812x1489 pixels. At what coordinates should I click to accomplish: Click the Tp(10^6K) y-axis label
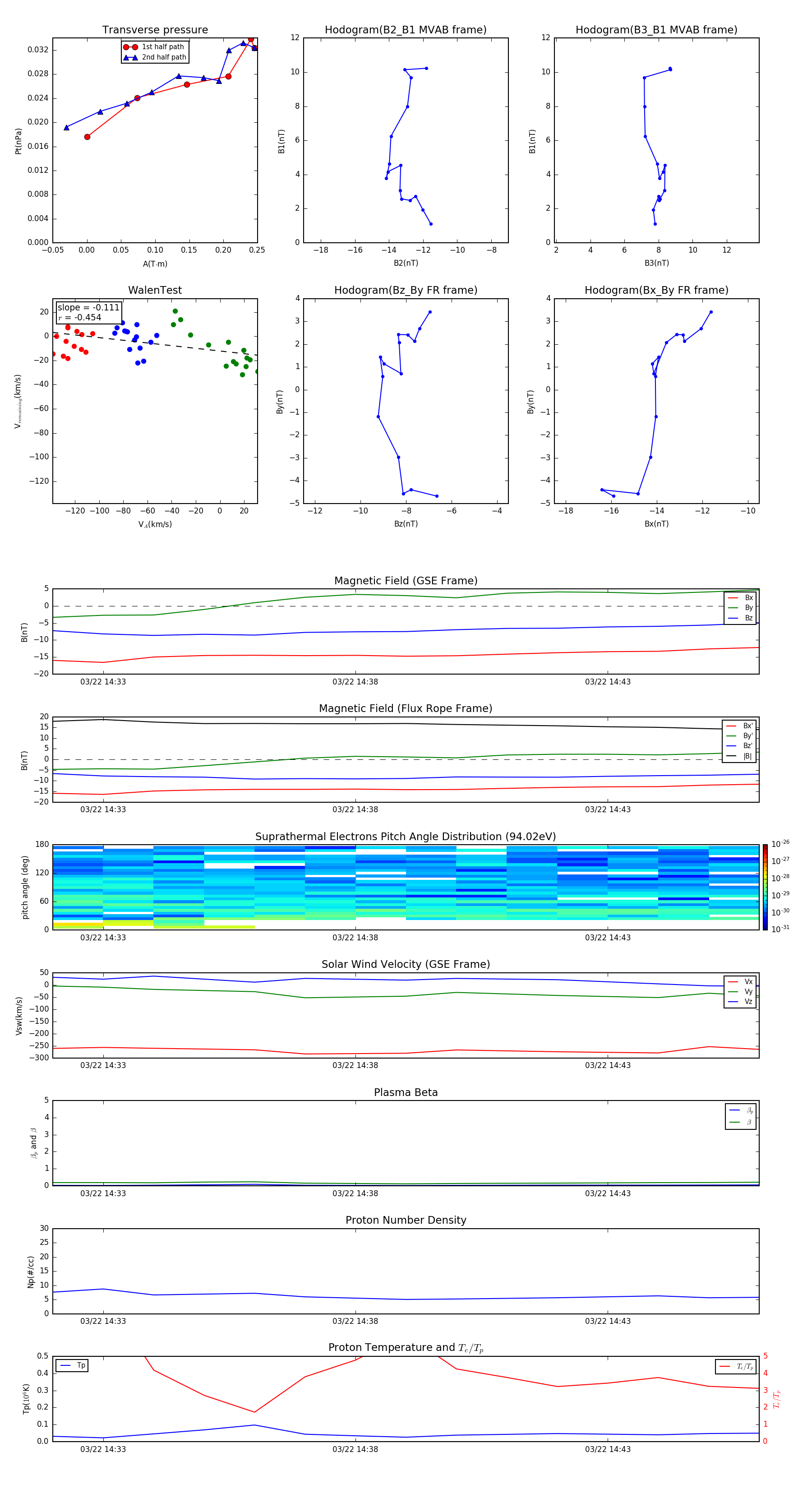pyautogui.click(x=26, y=1399)
